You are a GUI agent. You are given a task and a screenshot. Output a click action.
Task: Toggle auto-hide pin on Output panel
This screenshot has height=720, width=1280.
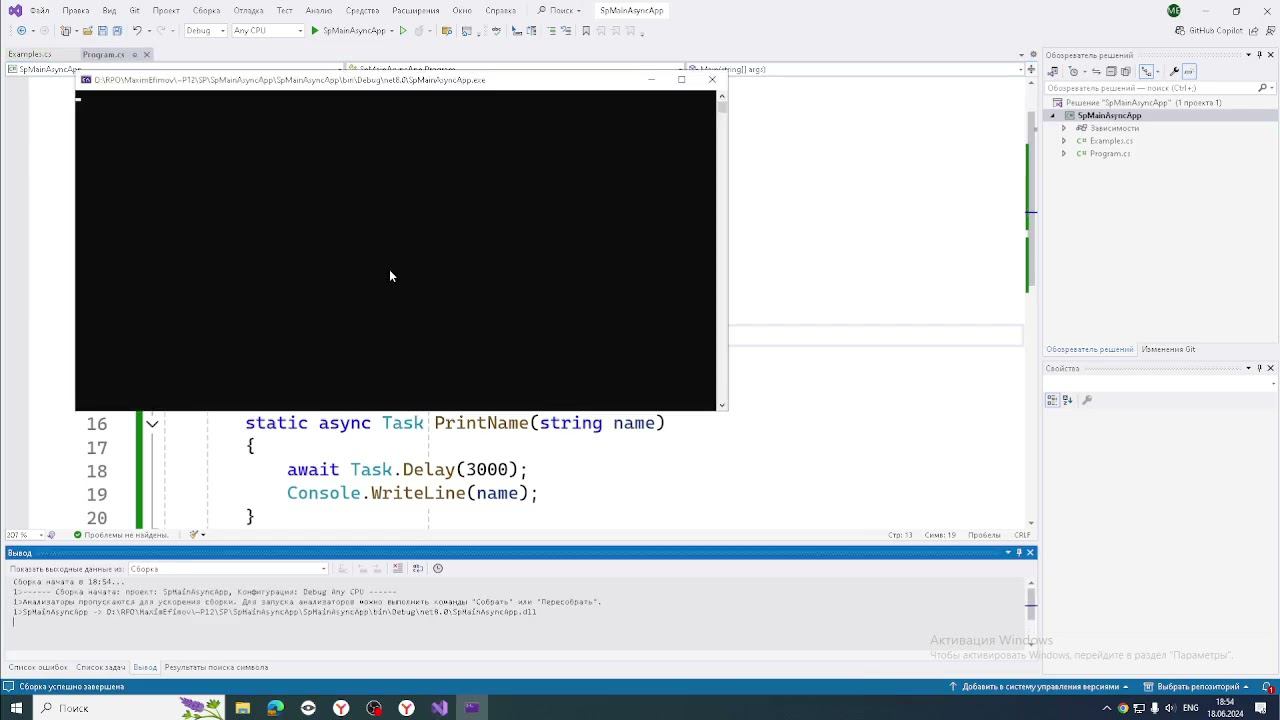click(1019, 553)
